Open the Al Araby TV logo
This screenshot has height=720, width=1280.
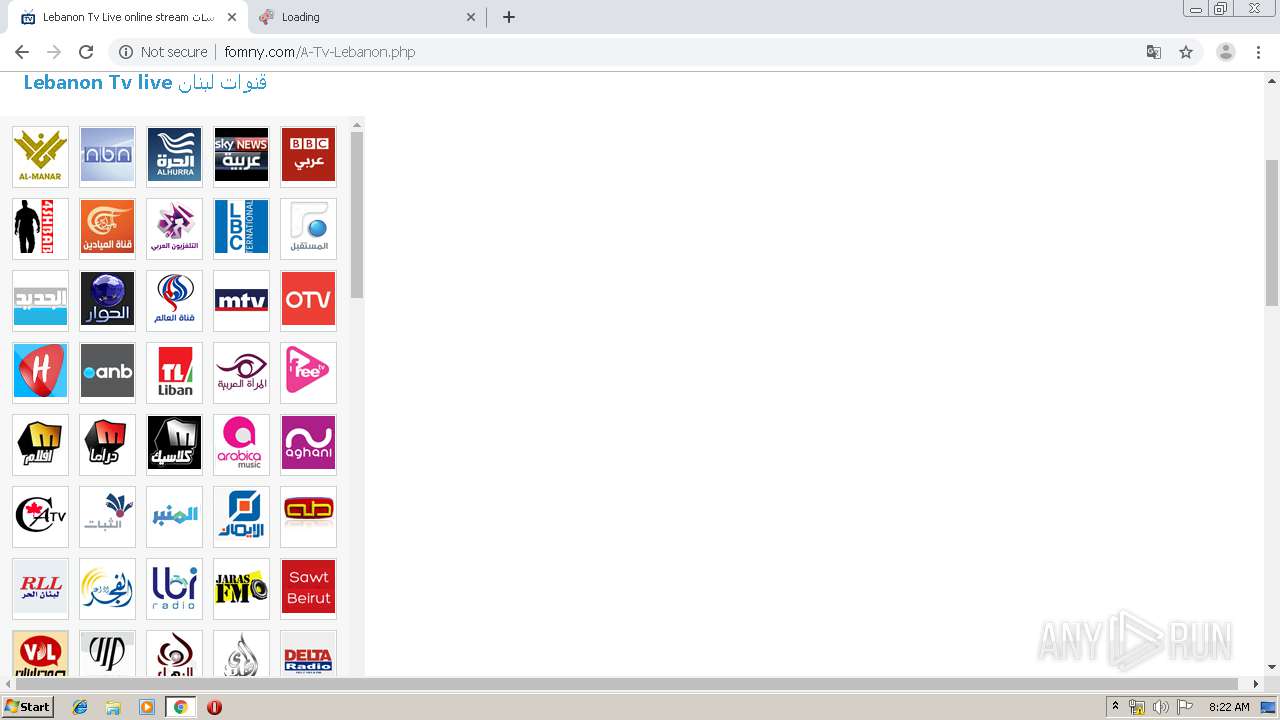tap(175, 228)
